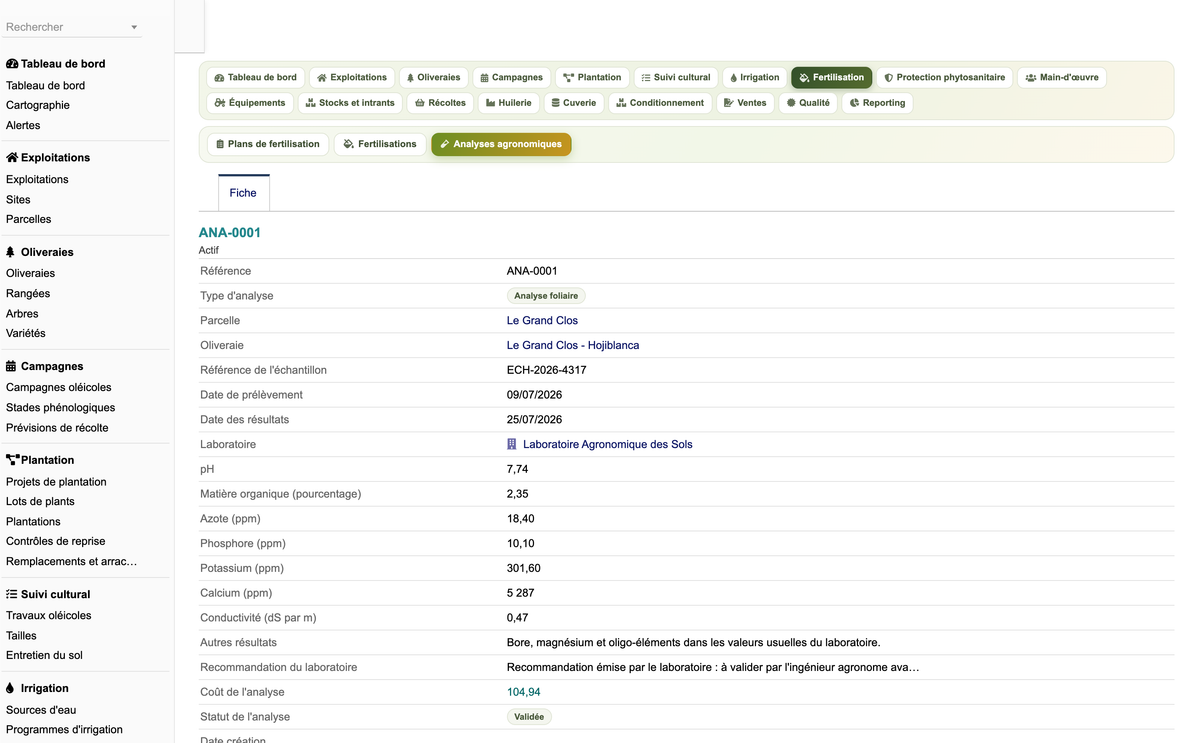Screen dimensions: 1200x743
Task: Click the ANA-0001 record title
Action: 230,233
